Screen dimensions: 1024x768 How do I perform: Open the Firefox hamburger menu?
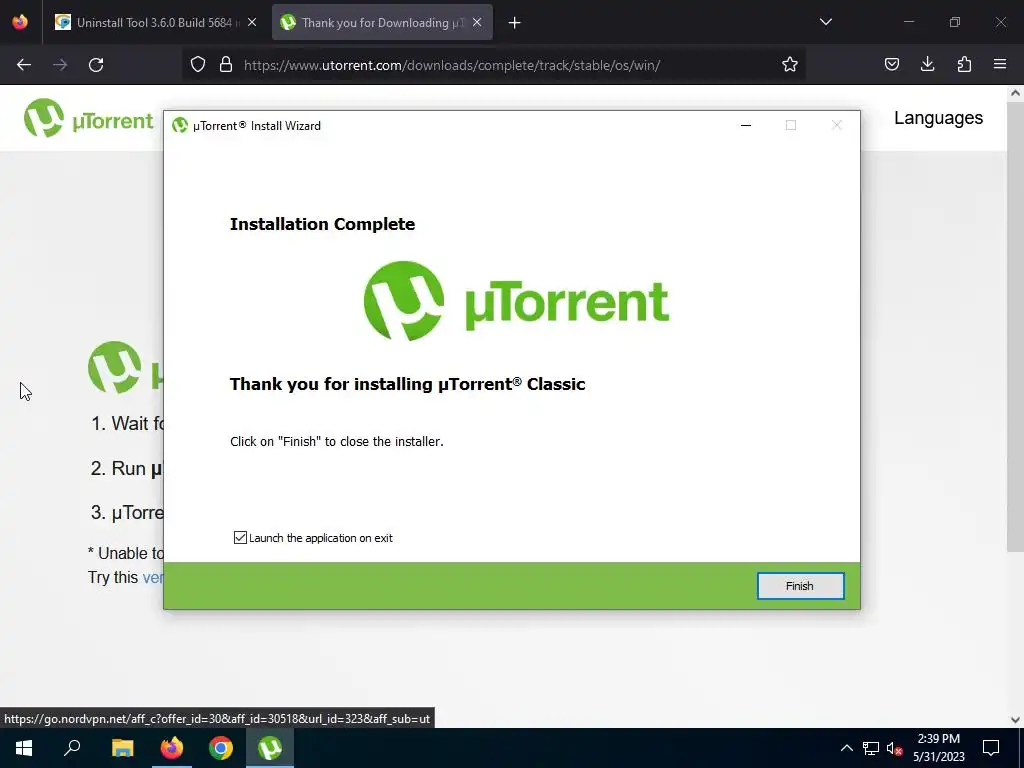click(1000, 64)
